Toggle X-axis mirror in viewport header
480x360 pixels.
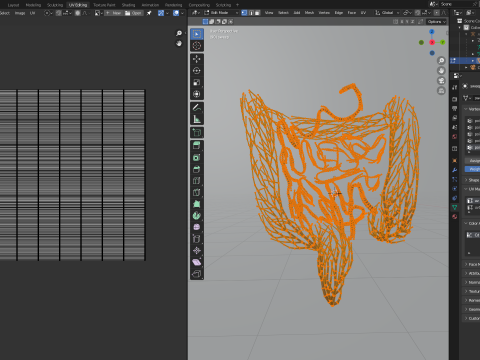tap(402, 22)
